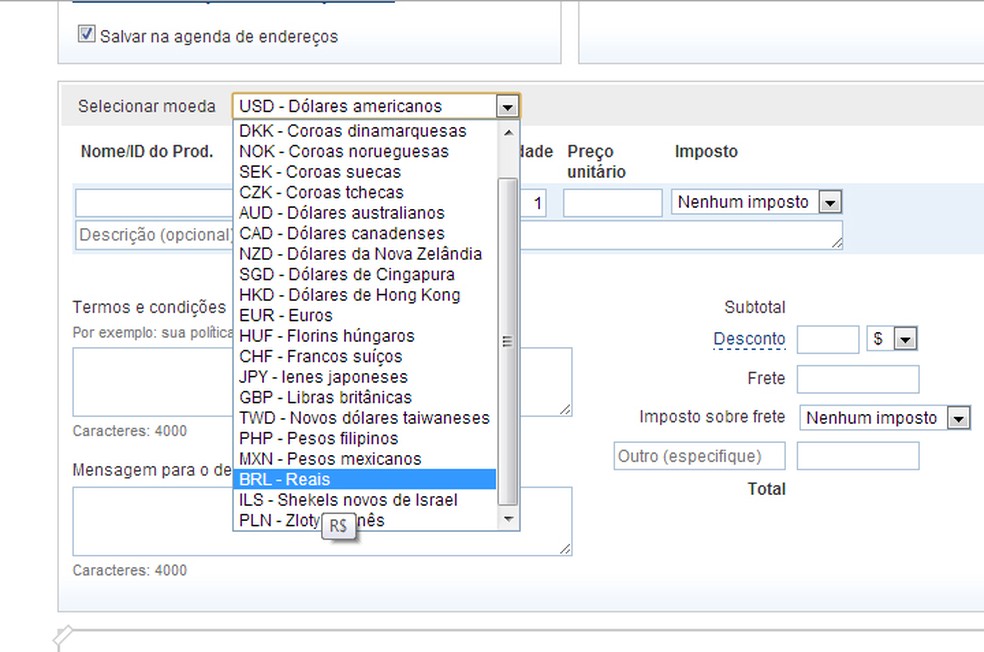Open the 'Nenhum imposto' product tax dropdown
The width and height of the screenshot is (984, 652).
tap(829, 203)
